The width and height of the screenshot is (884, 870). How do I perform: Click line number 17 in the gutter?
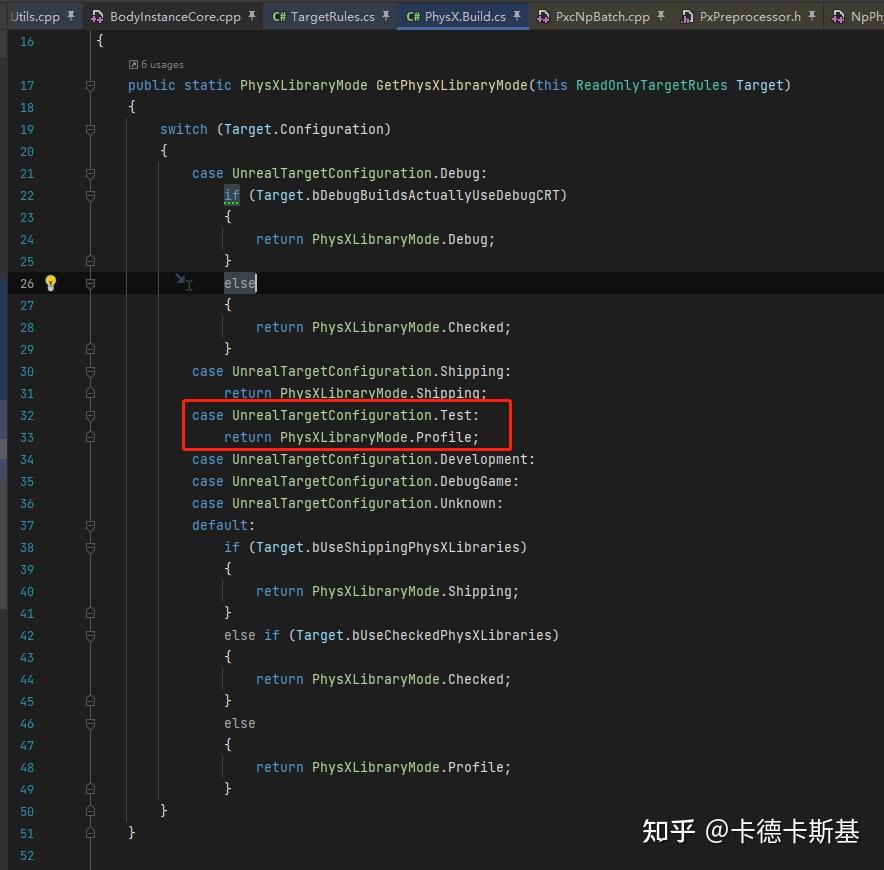tap(27, 85)
